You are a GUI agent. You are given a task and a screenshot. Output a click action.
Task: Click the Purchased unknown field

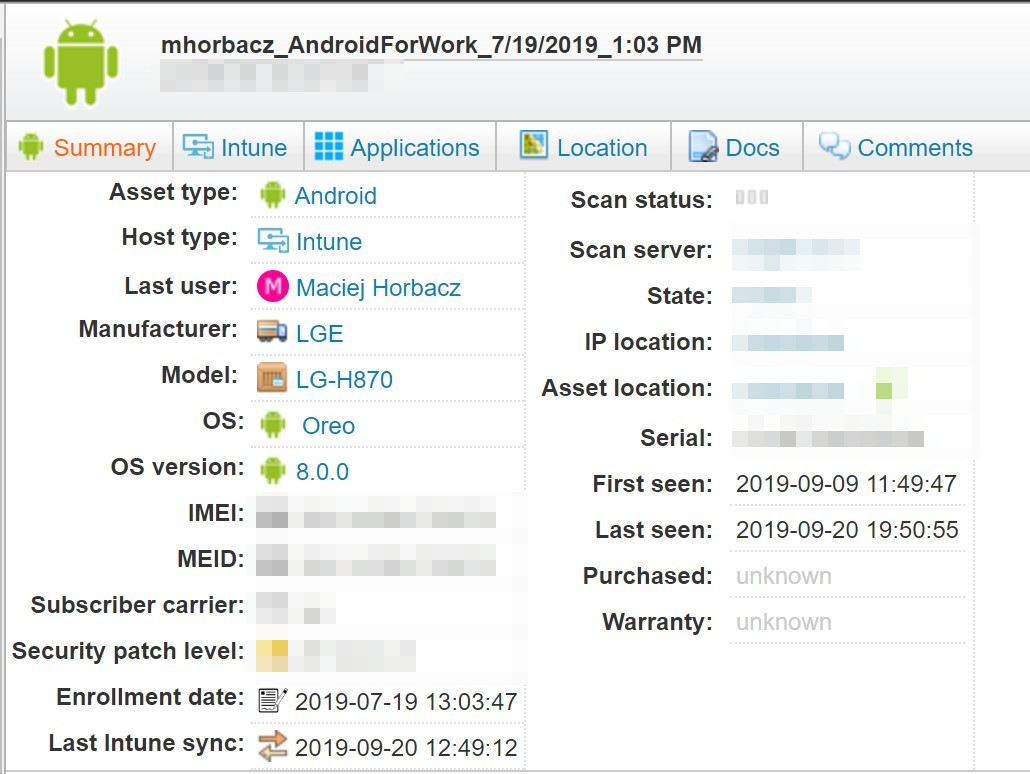(784, 576)
